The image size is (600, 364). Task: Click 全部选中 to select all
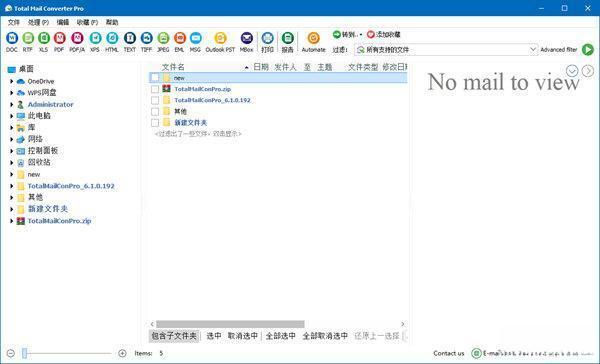click(x=280, y=336)
